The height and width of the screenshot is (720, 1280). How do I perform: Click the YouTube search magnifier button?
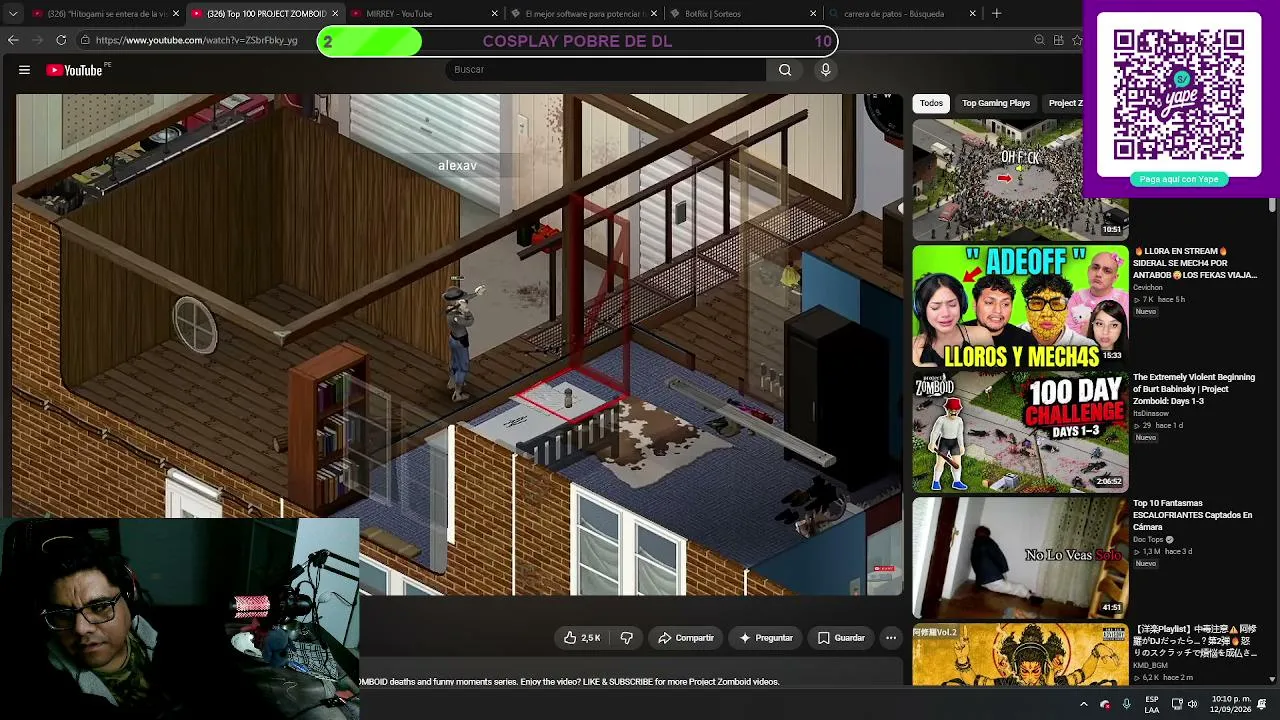tap(785, 70)
